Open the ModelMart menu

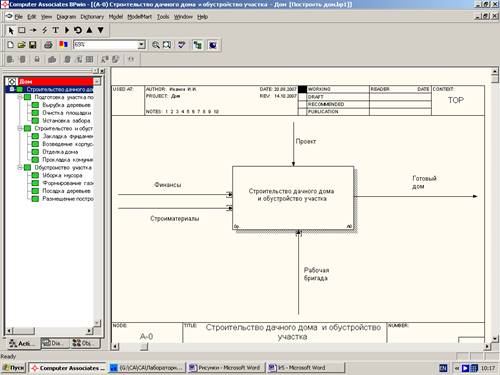[x=139, y=17]
